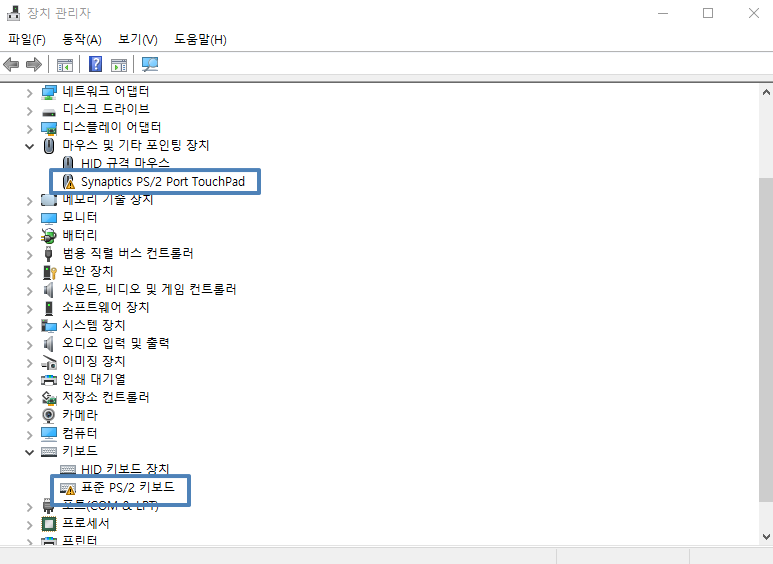Viewport: 773px width, 564px height.
Task: Maximize the 장치 관리자 window
Action: [708, 13]
